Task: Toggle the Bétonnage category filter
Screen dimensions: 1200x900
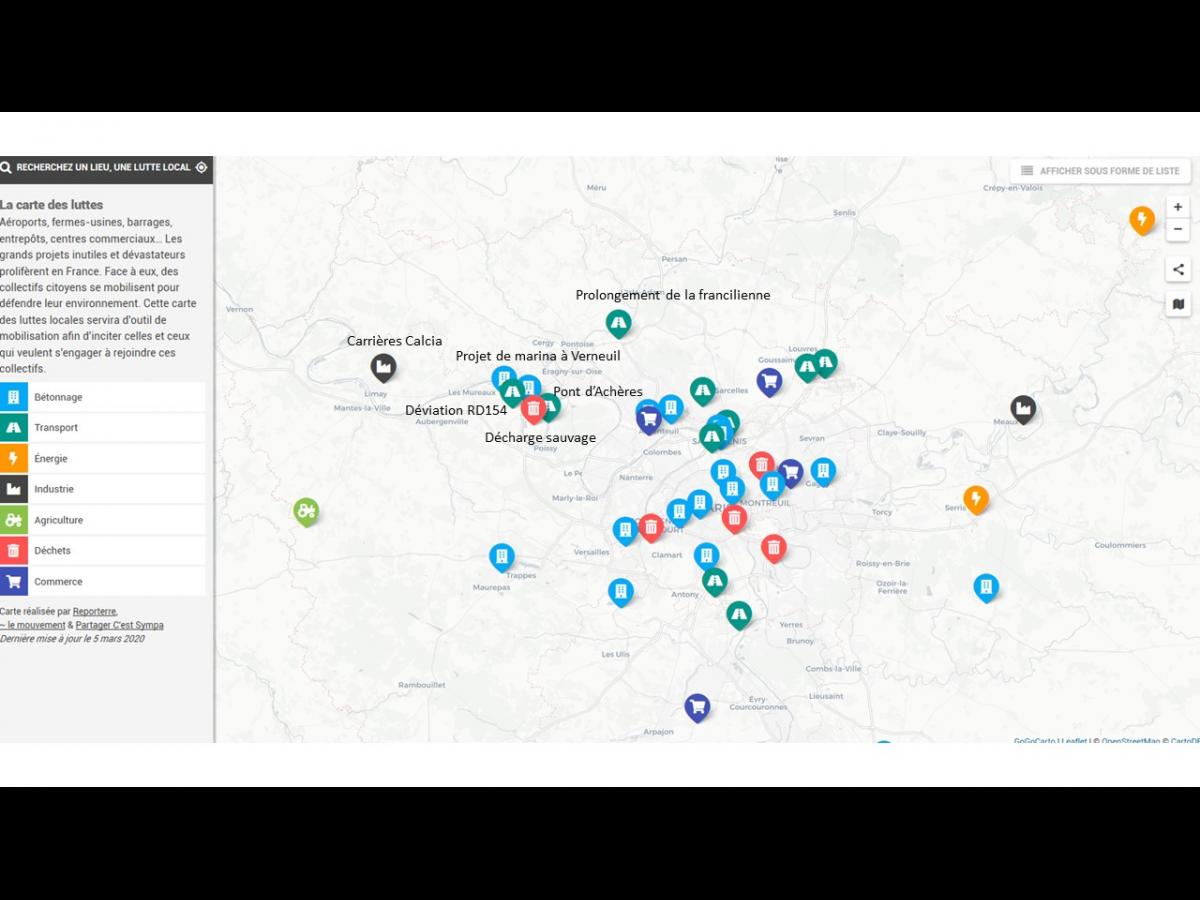Action: pyautogui.click(x=104, y=397)
